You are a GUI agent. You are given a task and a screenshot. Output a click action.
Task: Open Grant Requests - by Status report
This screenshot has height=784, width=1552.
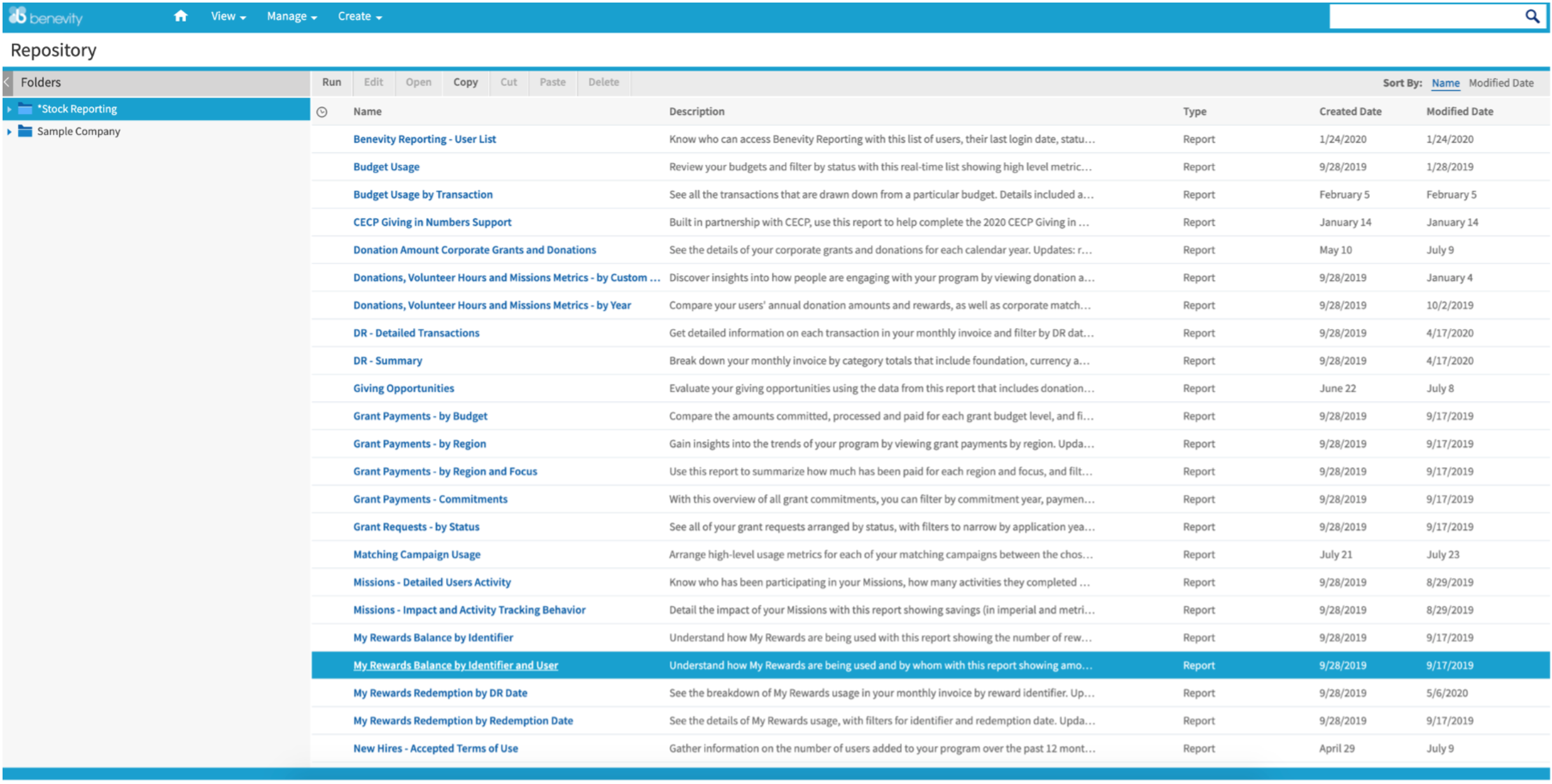pyautogui.click(x=416, y=527)
